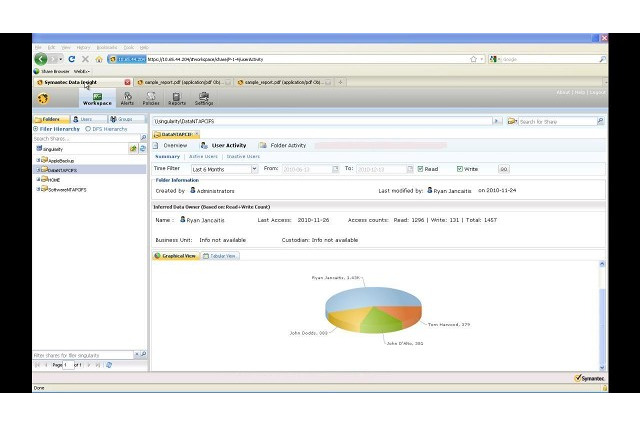640x426 pixels.
Task: Open the WebEx bookmarks dropdown
Action: (82, 71)
